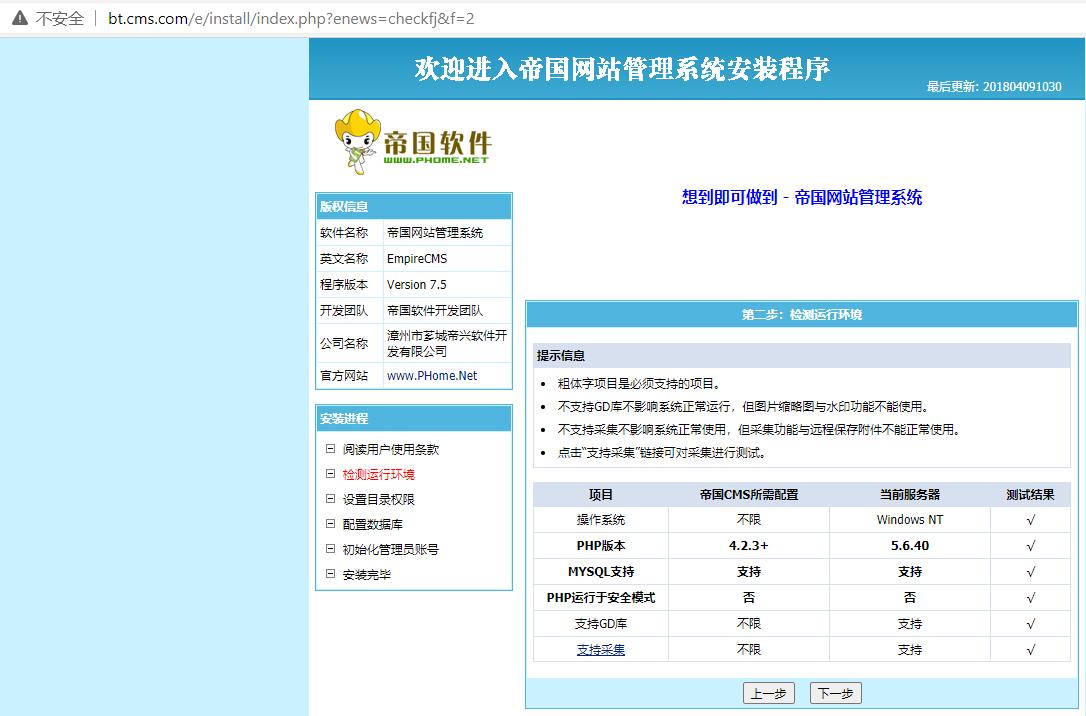Click the box icon beside 检测运行环境
The width and height of the screenshot is (1086, 716).
[330, 474]
